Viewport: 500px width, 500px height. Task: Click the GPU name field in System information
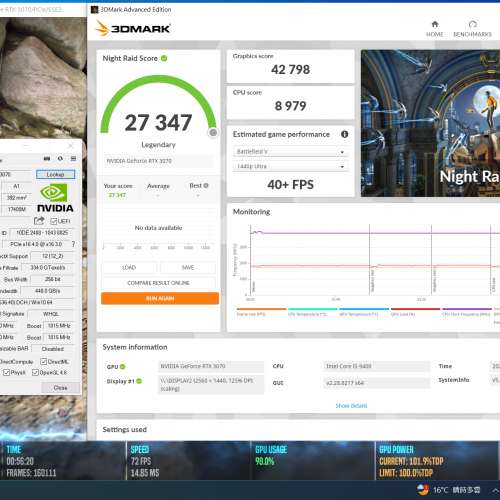(211, 366)
